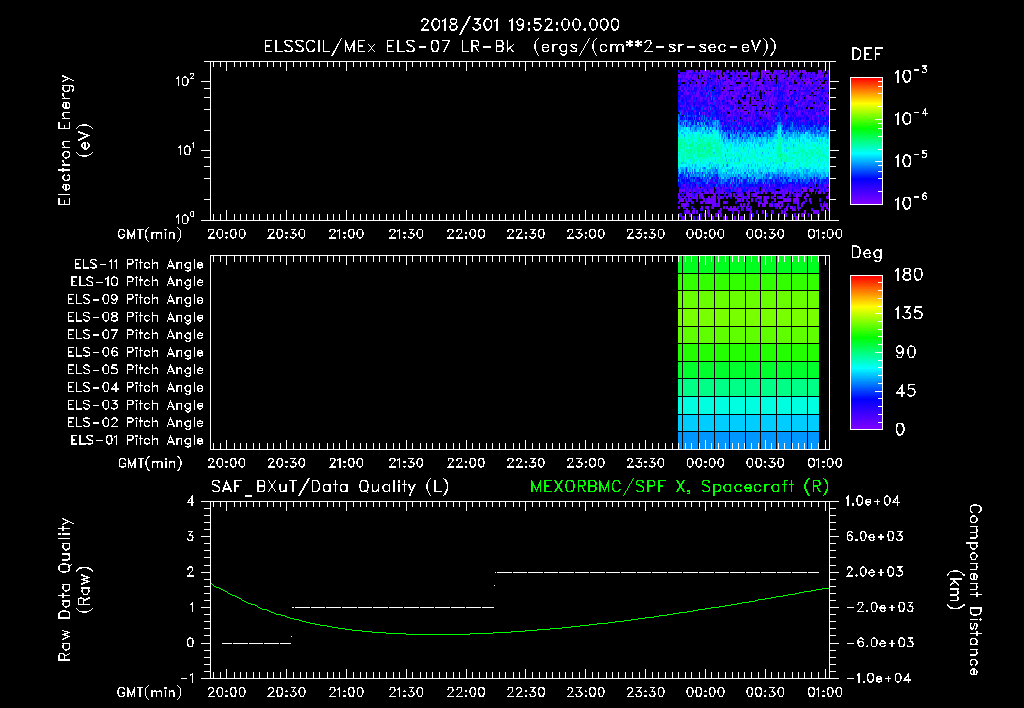Click 45 on the Deg color bar scale
This screenshot has width=1024, height=708.
pyautogui.click(x=906, y=391)
